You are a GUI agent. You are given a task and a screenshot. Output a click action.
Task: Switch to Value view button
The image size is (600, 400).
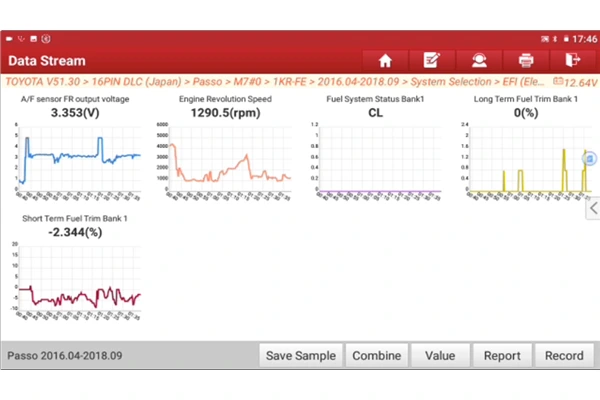point(440,356)
